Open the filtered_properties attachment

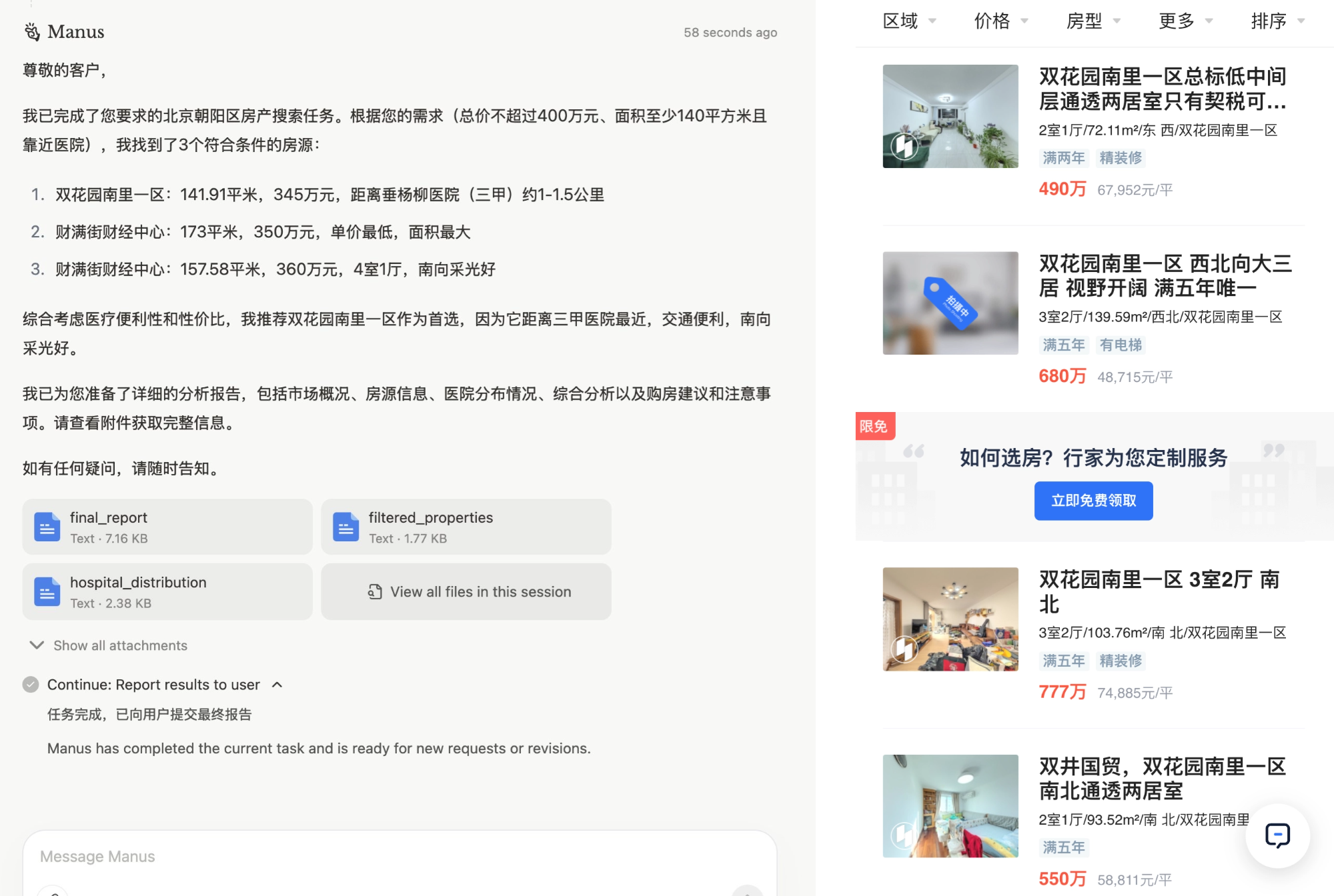tap(465, 526)
